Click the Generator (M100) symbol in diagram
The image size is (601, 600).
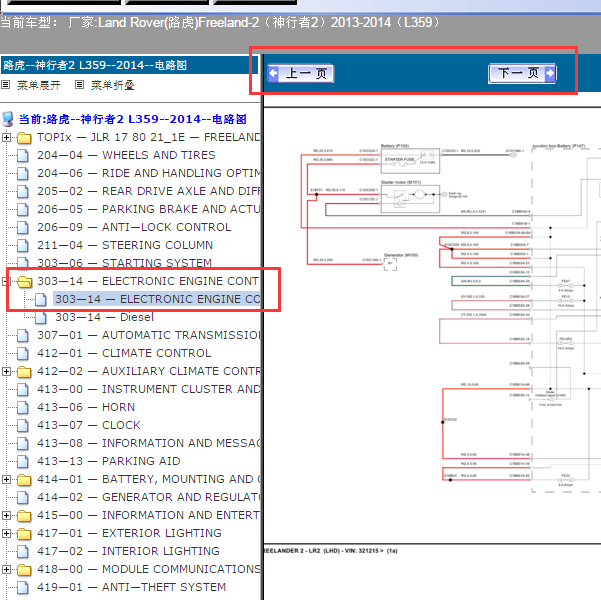tap(391, 264)
